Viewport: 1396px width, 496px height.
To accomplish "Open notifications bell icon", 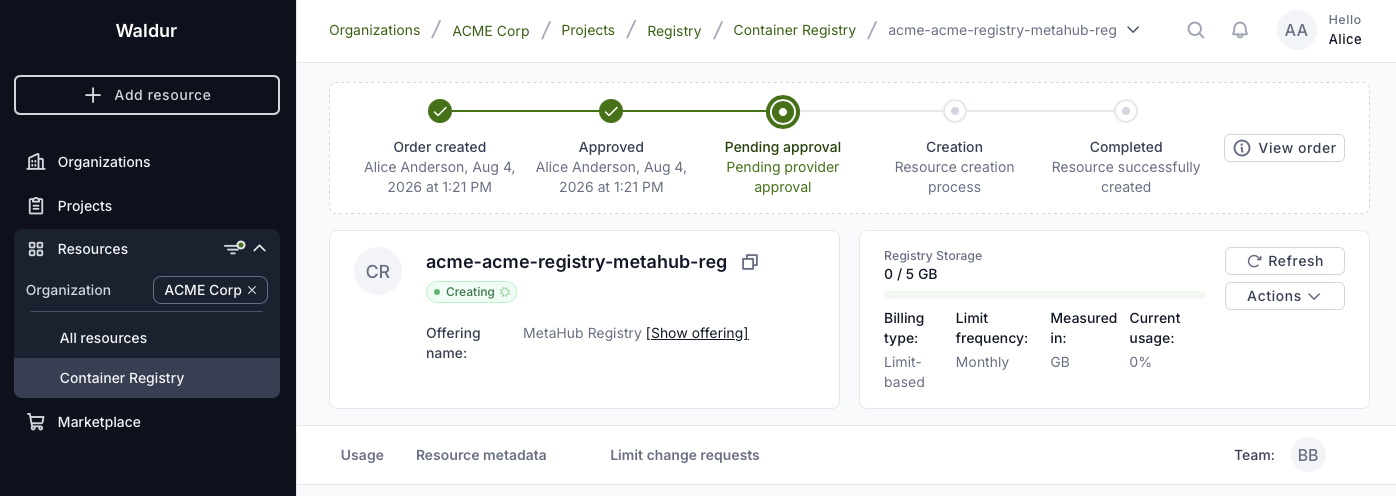I will [x=1240, y=30].
